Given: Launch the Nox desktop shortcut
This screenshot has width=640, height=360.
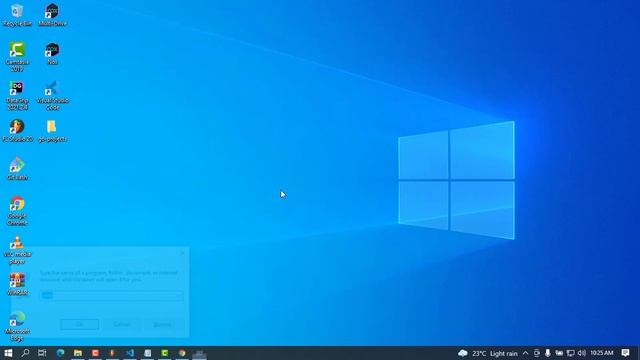Looking at the screenshot, I should coord(52,53).
